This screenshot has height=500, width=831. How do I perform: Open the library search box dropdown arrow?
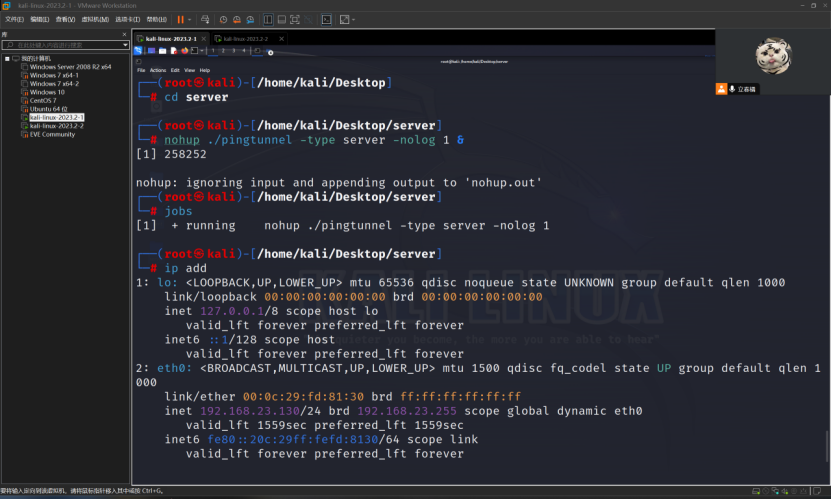click(125, 45)
